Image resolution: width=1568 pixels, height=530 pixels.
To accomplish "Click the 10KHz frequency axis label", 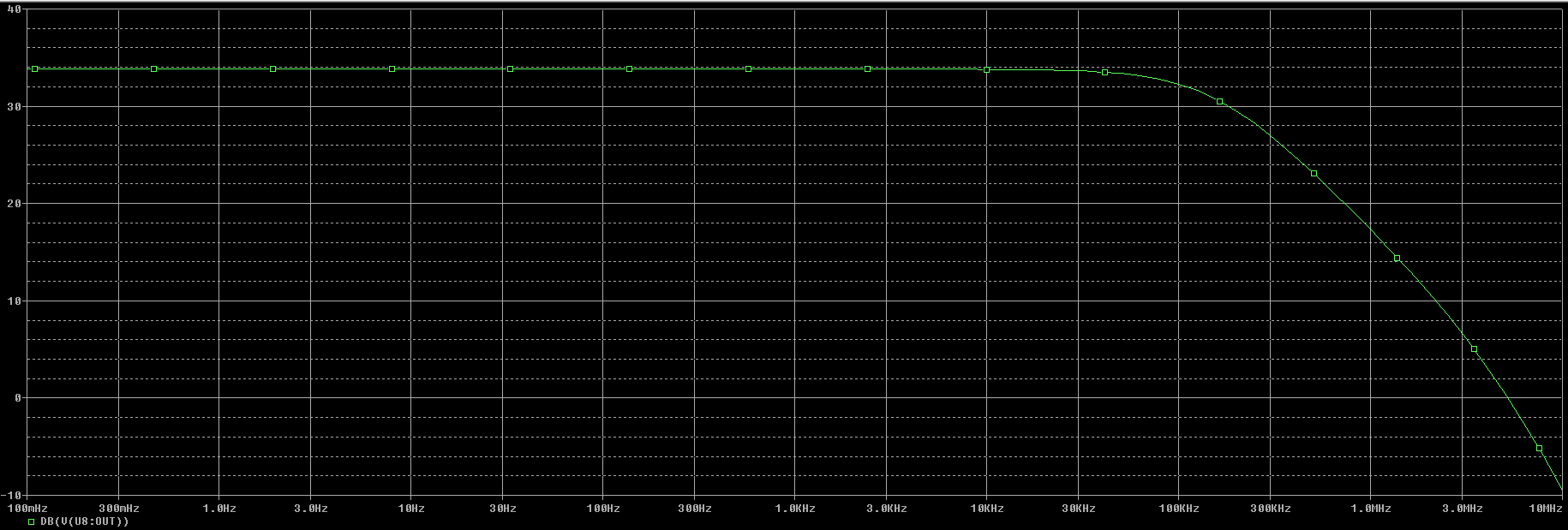I will pyautogui.click(x=987, y=509).
